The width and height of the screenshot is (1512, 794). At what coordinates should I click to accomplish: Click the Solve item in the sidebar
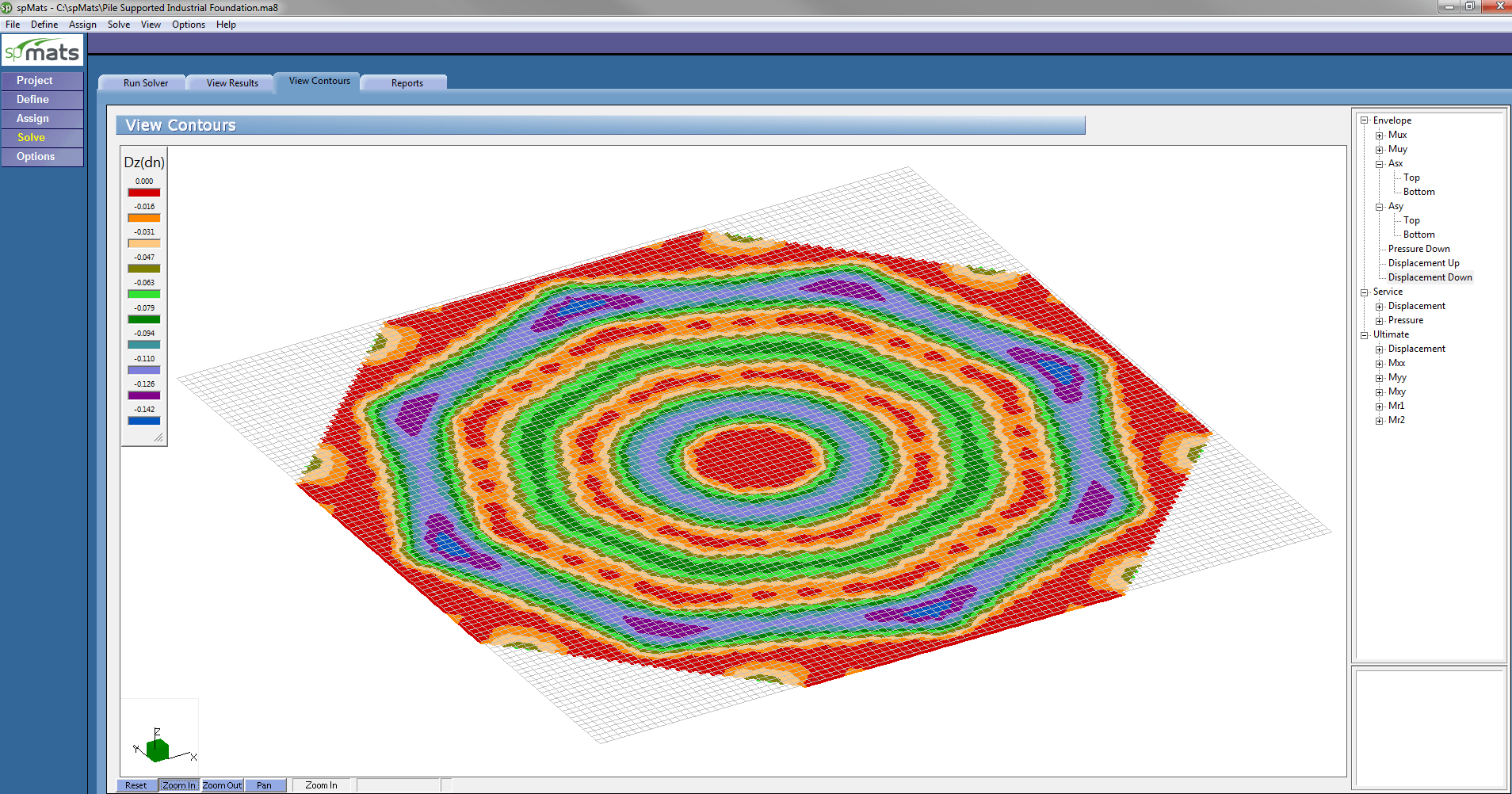click(31, 137)
